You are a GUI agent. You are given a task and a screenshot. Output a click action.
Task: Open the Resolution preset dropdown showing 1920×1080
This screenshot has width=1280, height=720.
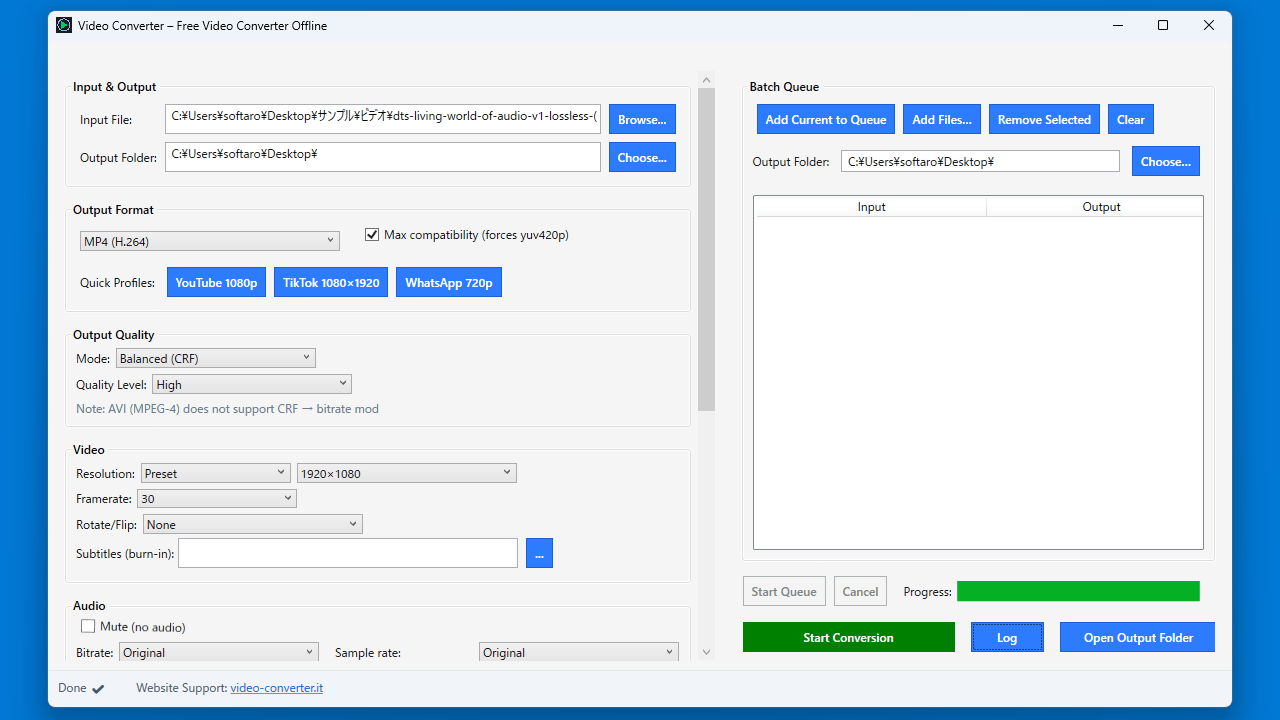(x=406, y=472)
